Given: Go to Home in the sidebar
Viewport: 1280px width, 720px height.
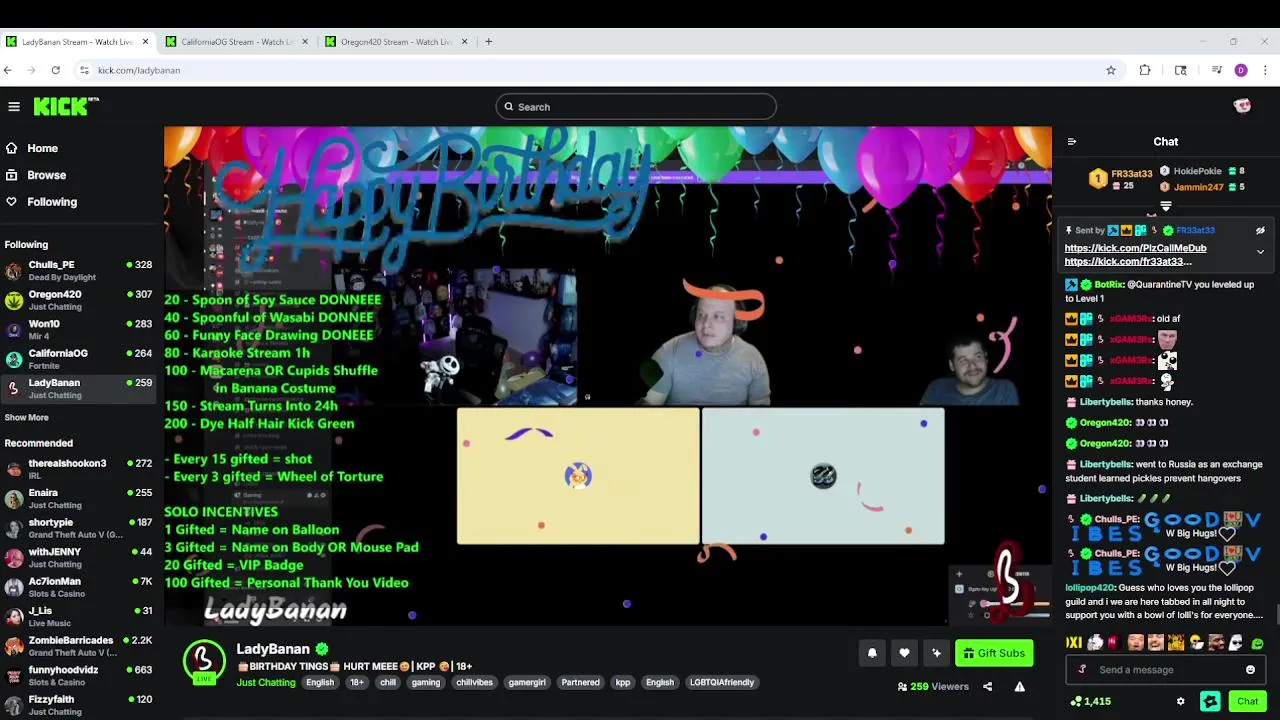Looking at the screenshot, I should coord(42,148).
